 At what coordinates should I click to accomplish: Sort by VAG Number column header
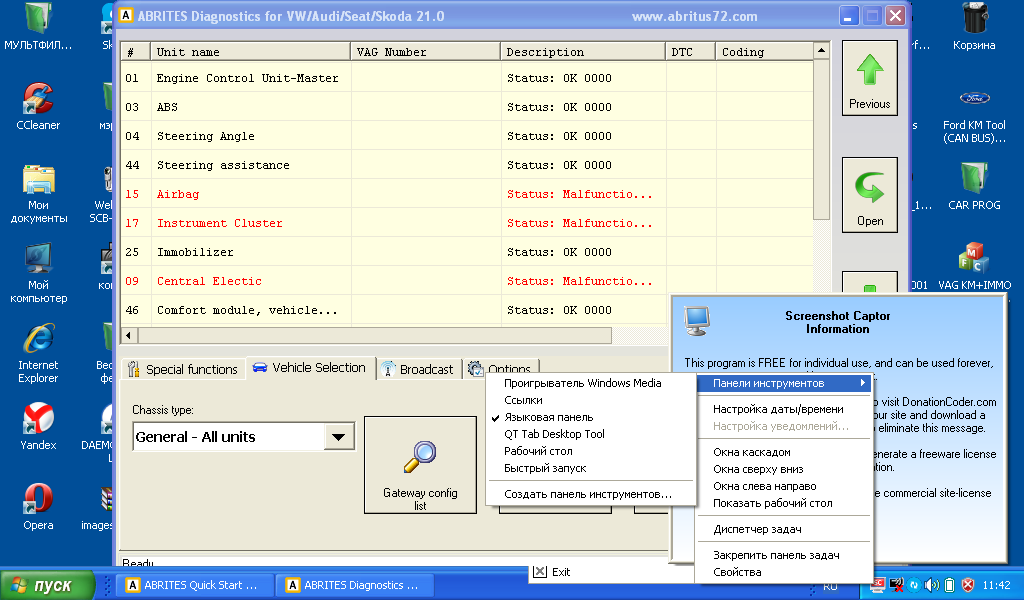[x=426, y=52]
